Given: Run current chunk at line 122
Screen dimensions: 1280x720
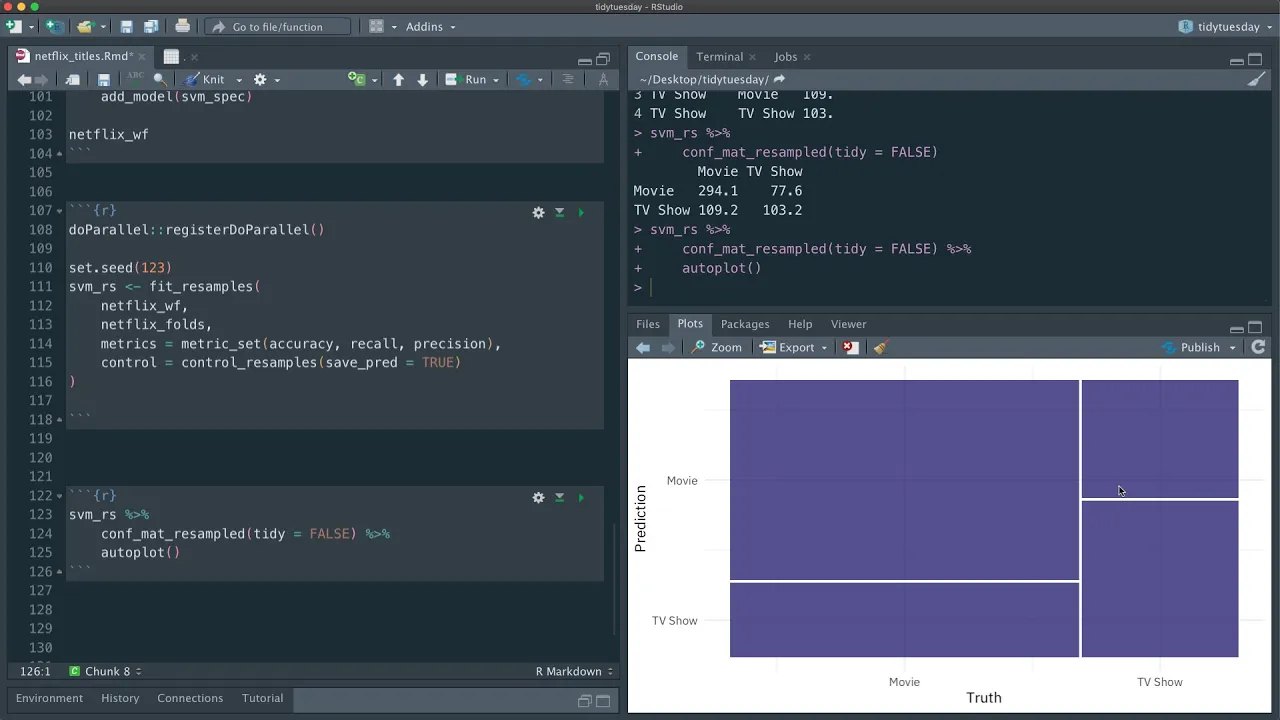Looking at the screenshot, I should pos(581,497).
